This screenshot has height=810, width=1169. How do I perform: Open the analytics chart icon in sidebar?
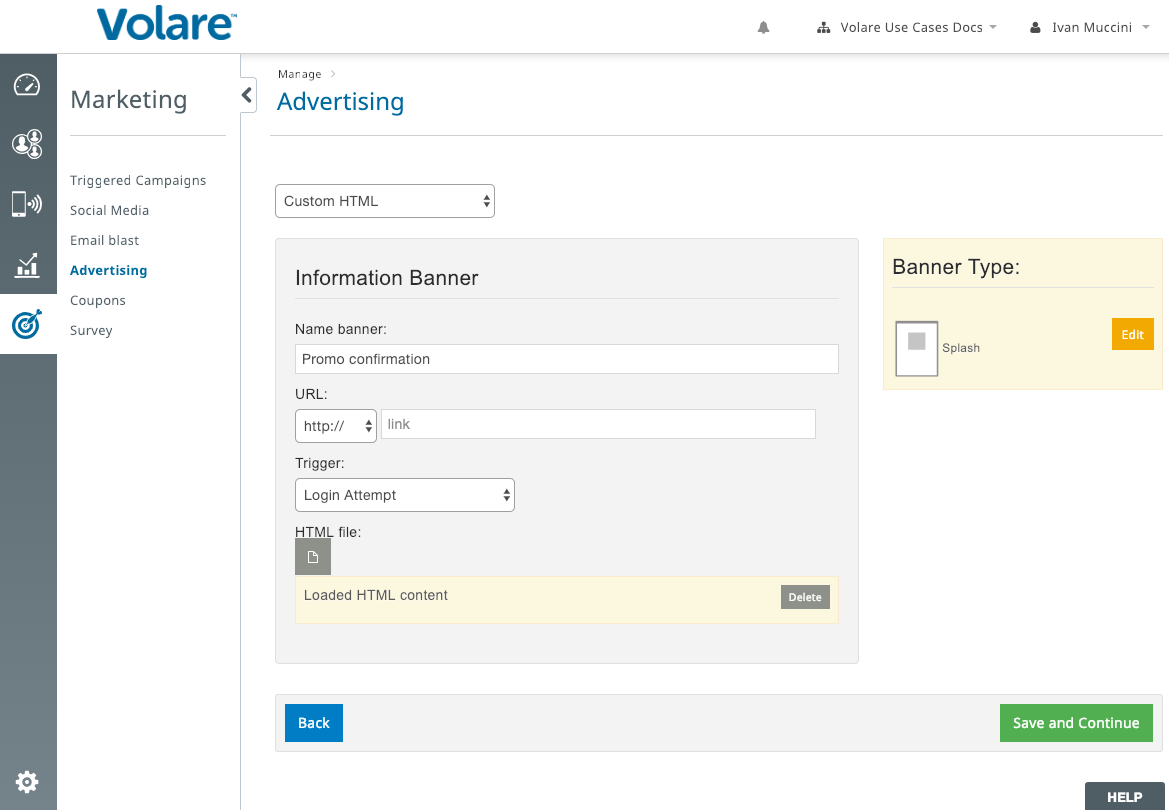coord(28,265)
